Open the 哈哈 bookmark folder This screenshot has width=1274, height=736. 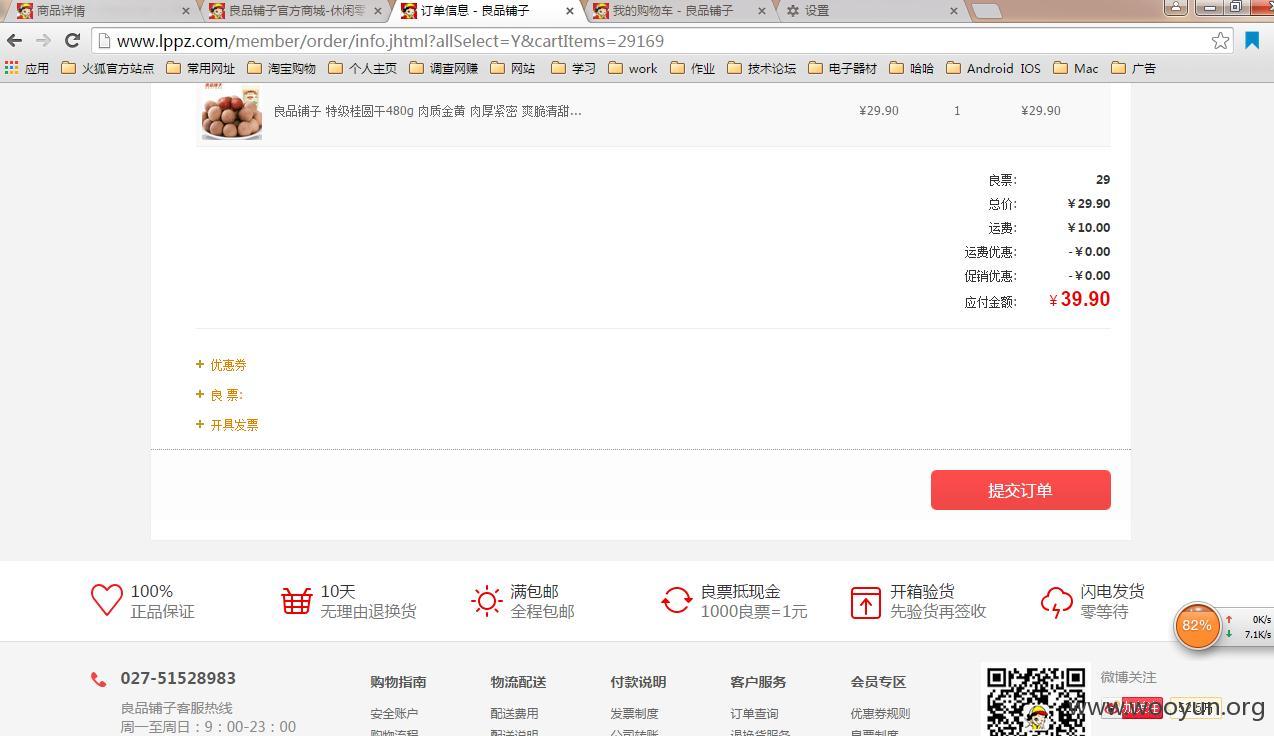tap(912, 68)
